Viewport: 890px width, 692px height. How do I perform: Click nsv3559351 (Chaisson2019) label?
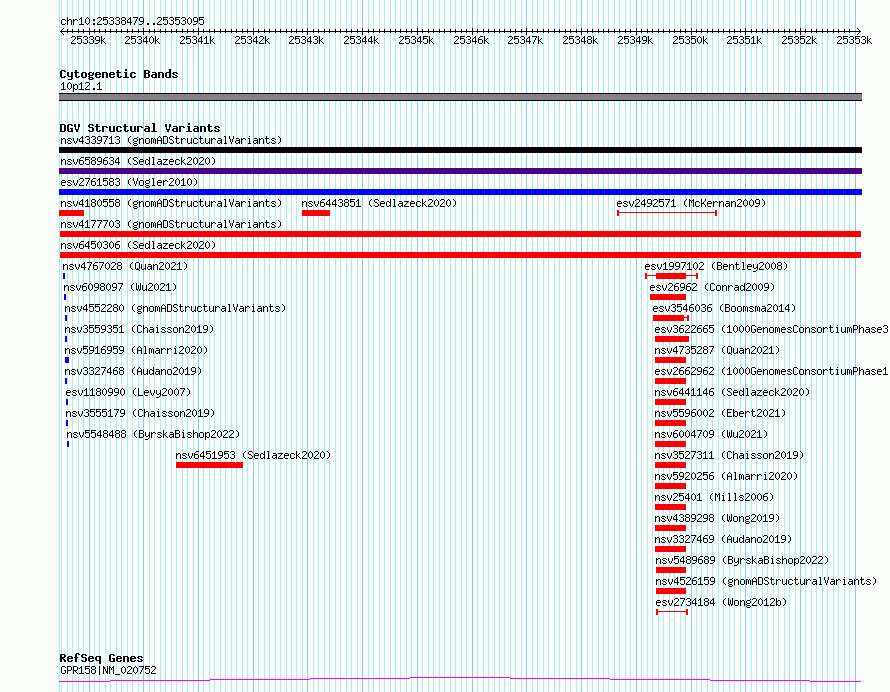pyautogui.click(x=139, y=329)
